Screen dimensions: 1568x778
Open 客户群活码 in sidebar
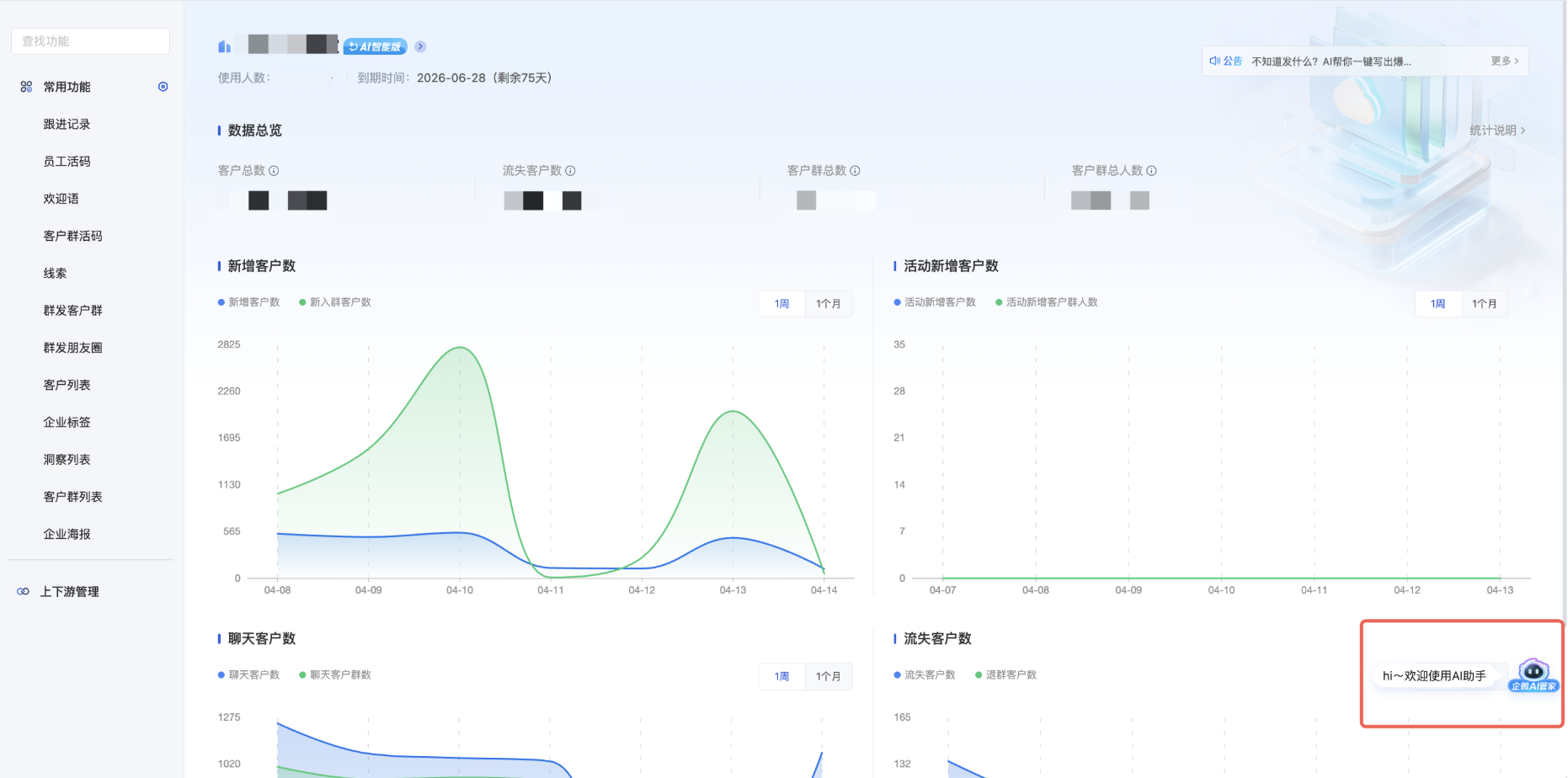coord(73,237)
